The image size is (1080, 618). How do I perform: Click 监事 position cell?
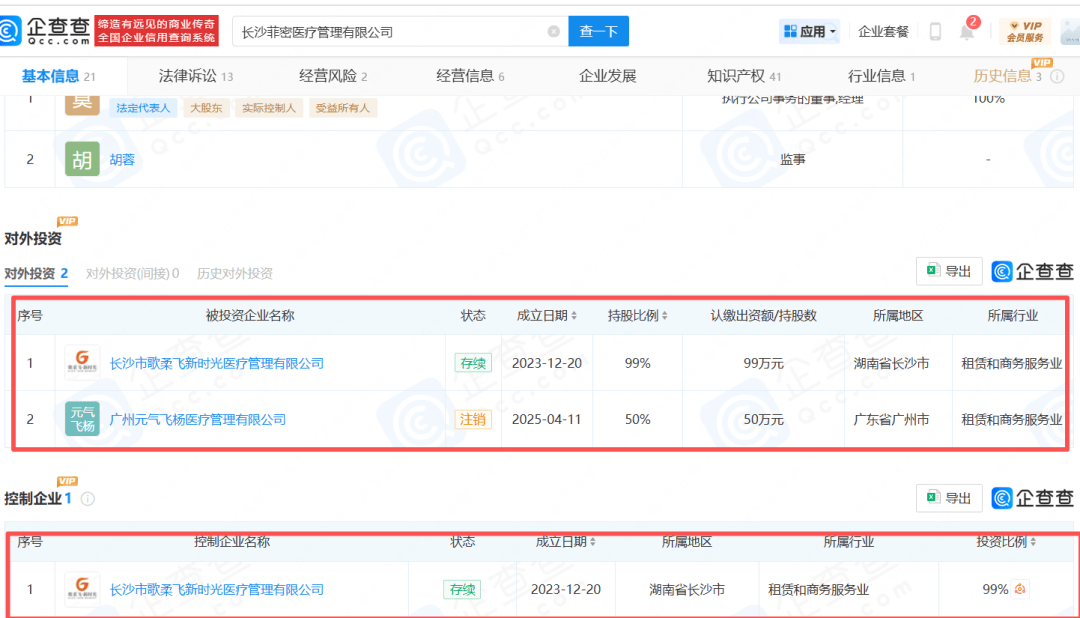pyautogui.click(x=792, y=159)
